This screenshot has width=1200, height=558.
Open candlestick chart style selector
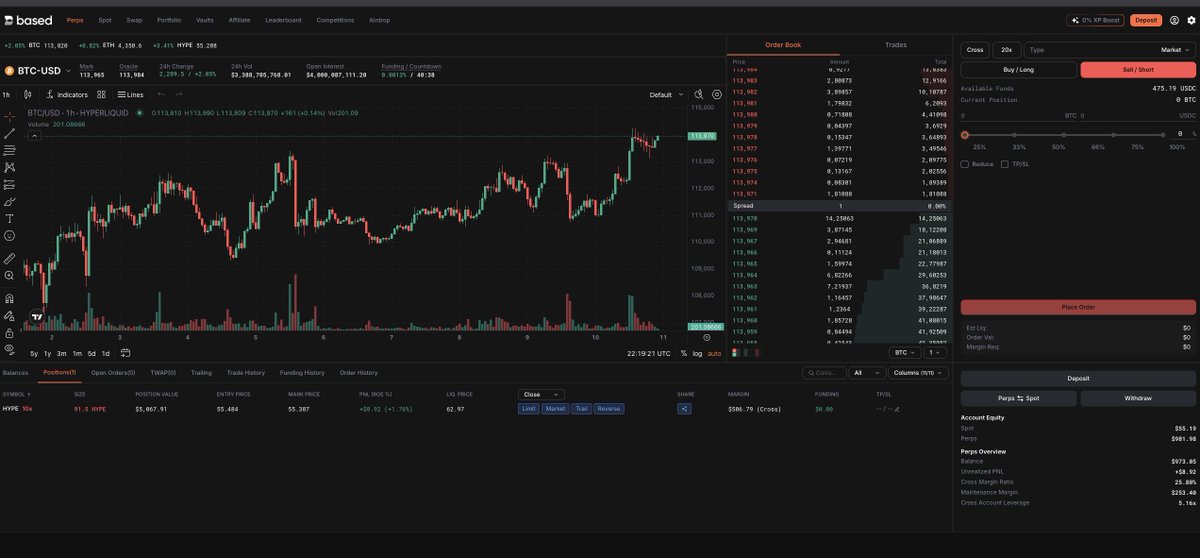click(26, 94)
